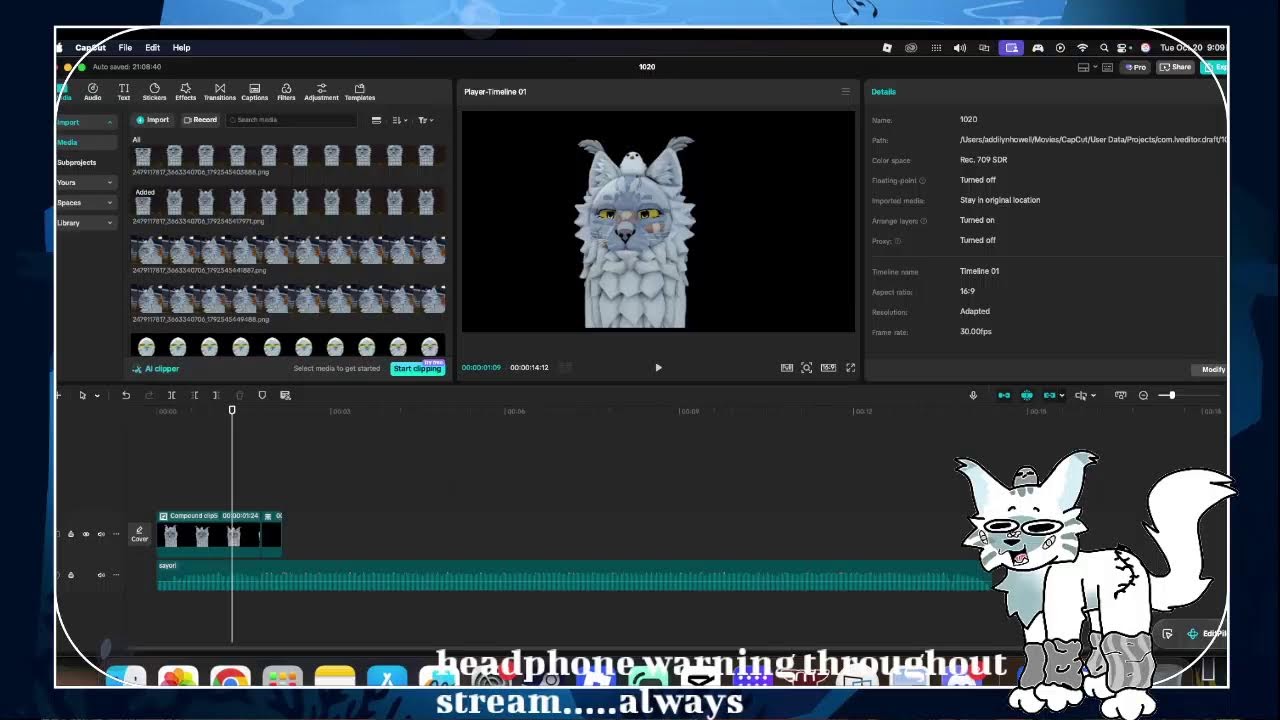
Task: Click the AI clipper scissors icon
Action: tap(138, 369)
